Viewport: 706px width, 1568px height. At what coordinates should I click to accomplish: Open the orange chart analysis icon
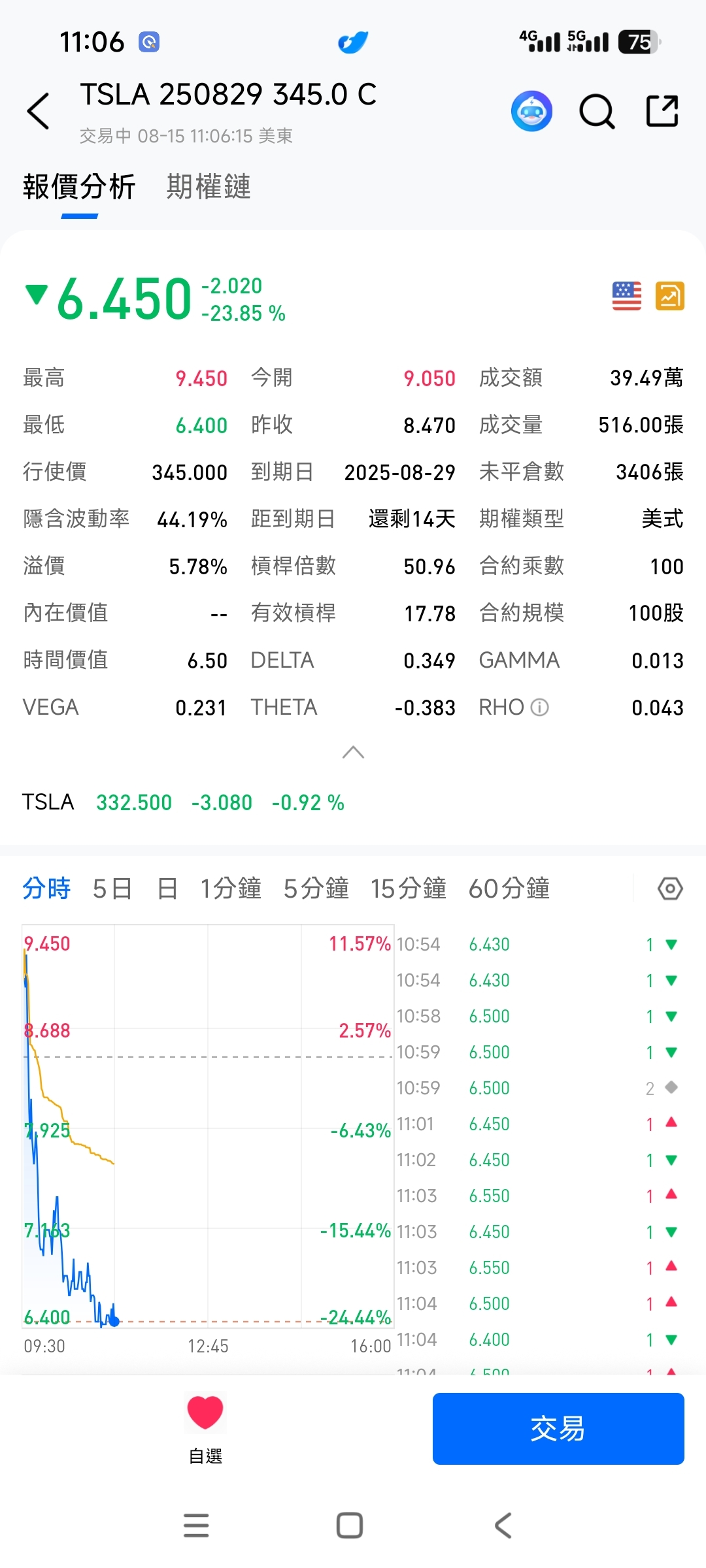[x=670, y=296]
